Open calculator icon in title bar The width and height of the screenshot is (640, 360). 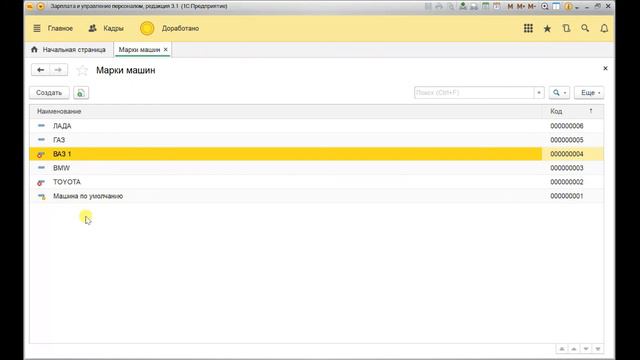point(485,6)
